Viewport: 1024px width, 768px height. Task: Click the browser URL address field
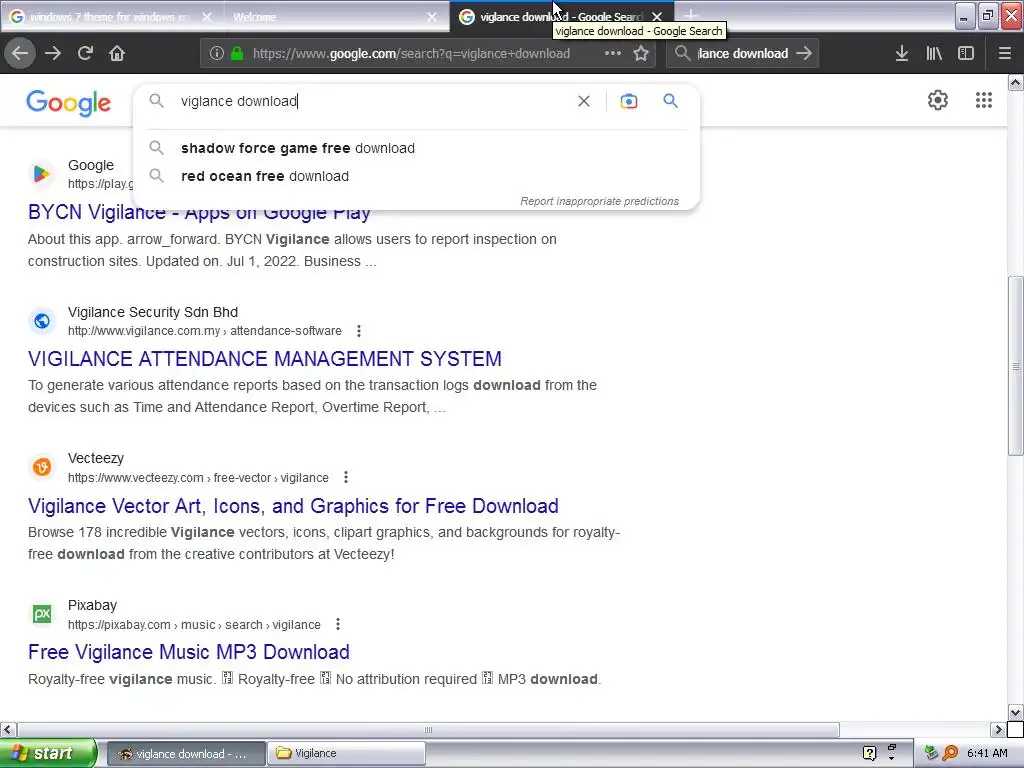point(411,54)
